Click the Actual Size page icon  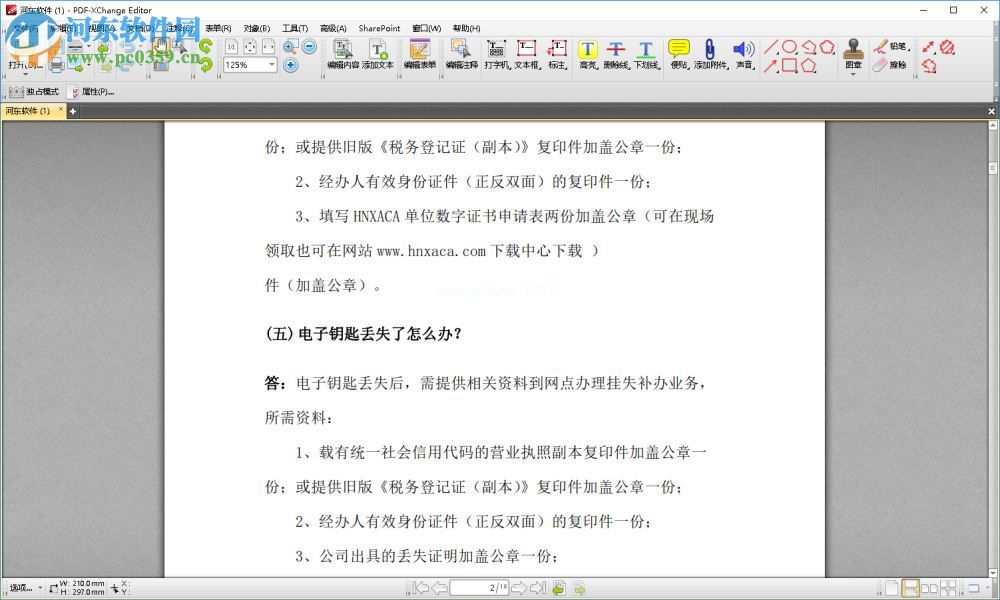point(232,47)
